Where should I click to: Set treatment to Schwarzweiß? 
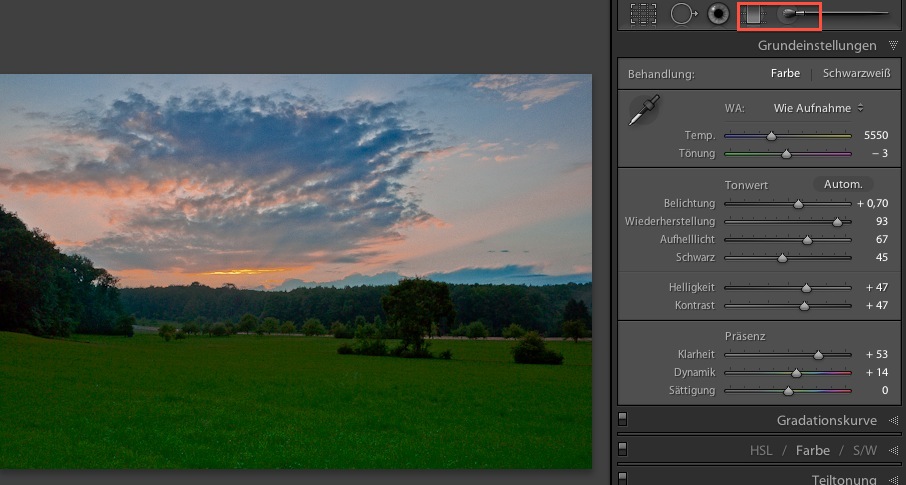856,73
